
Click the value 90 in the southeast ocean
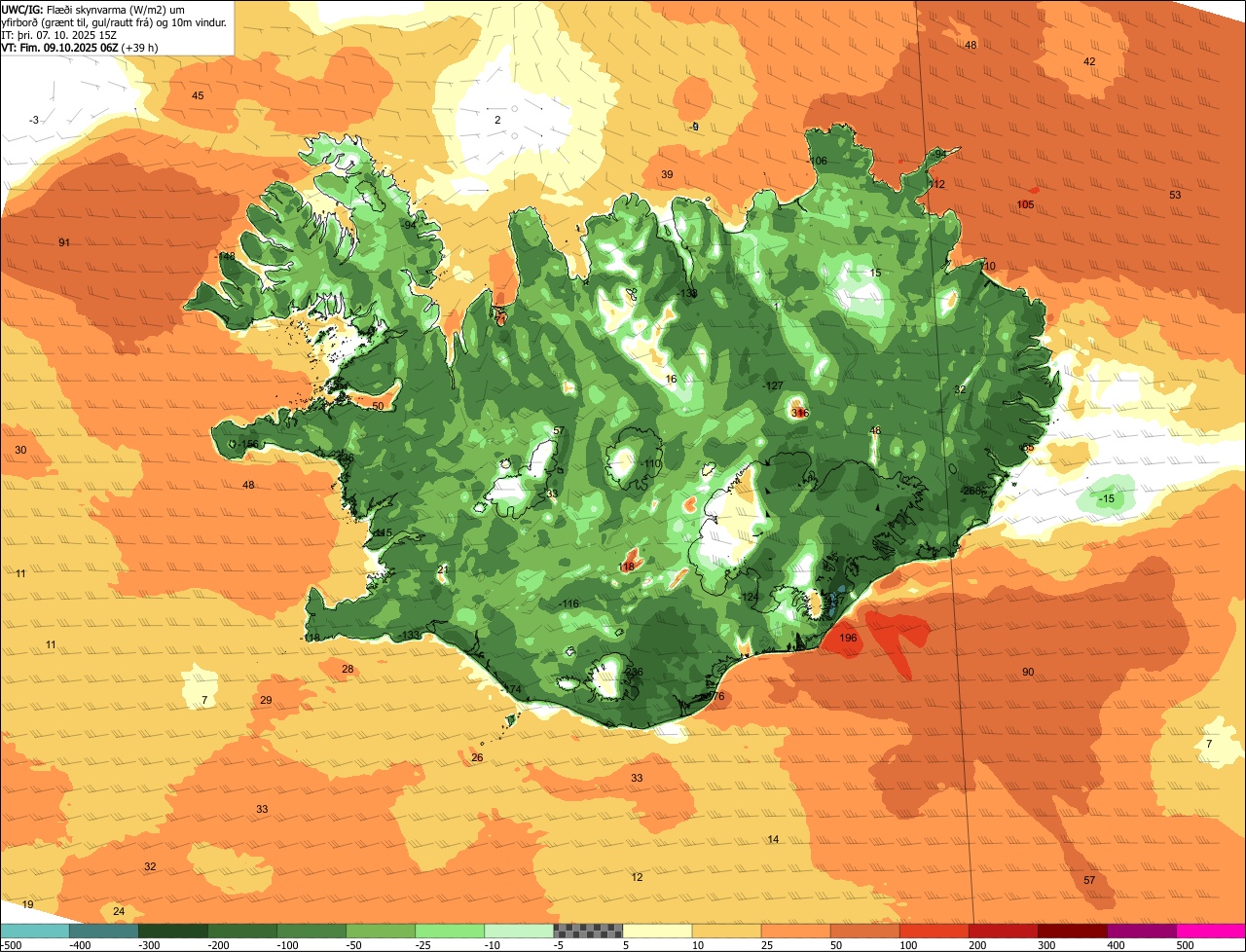(x=1028, y=673)
